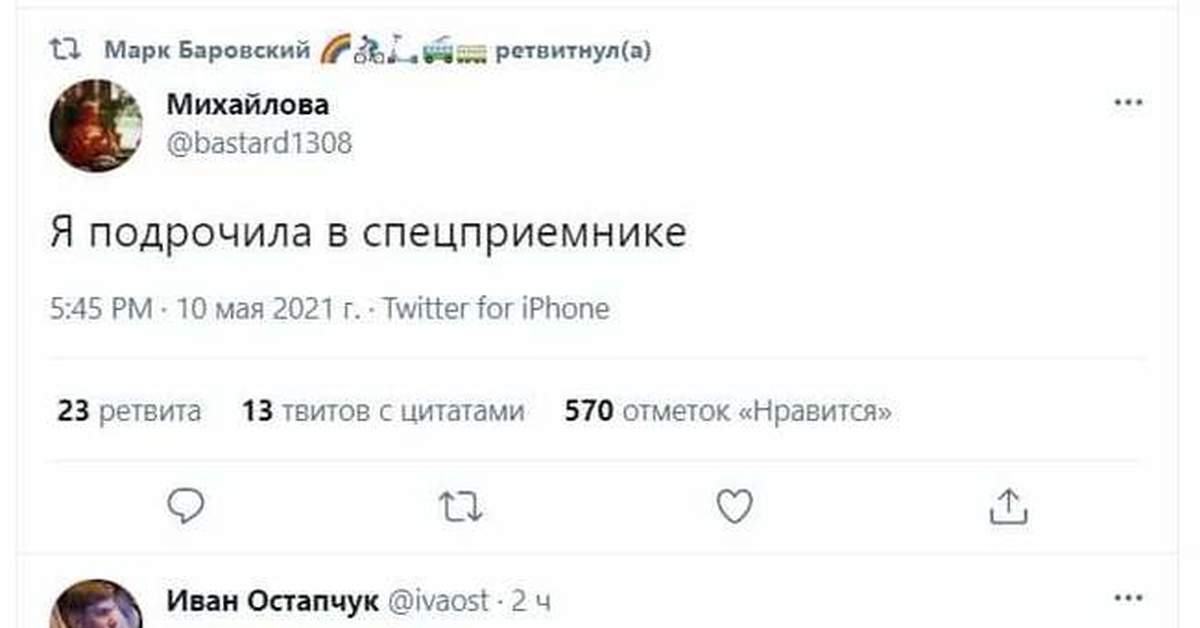View the 23 ретвита list
The height and width of the screenshot is (628, 1200).
tap(129, 411)
